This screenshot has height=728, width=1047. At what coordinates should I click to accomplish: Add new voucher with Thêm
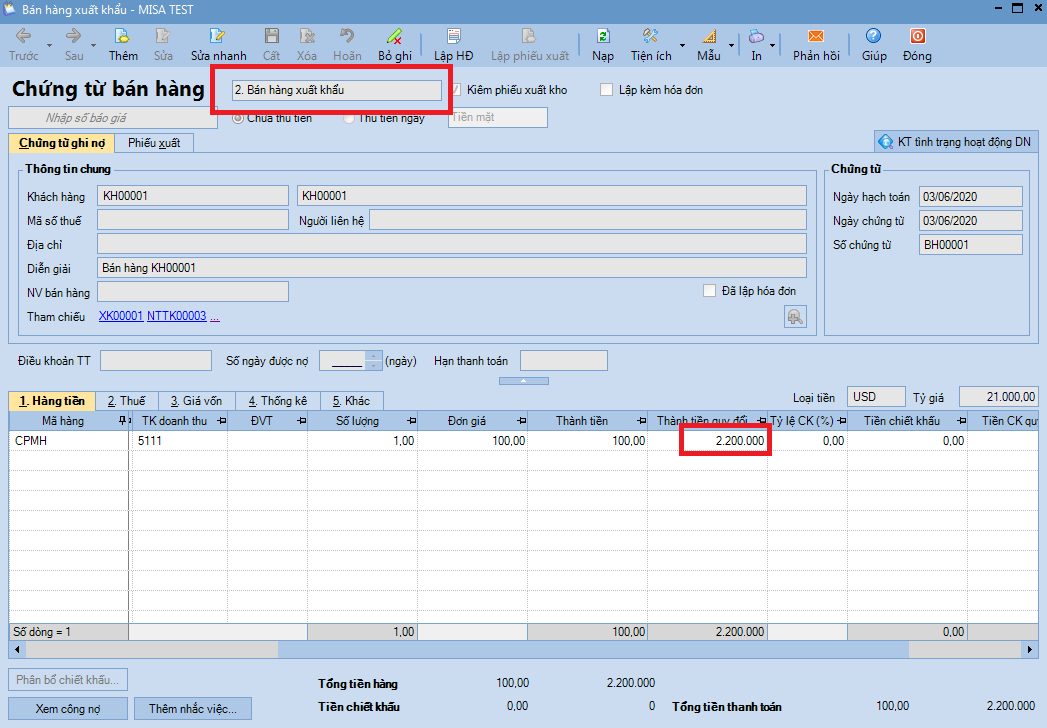(x=123, y=45)
